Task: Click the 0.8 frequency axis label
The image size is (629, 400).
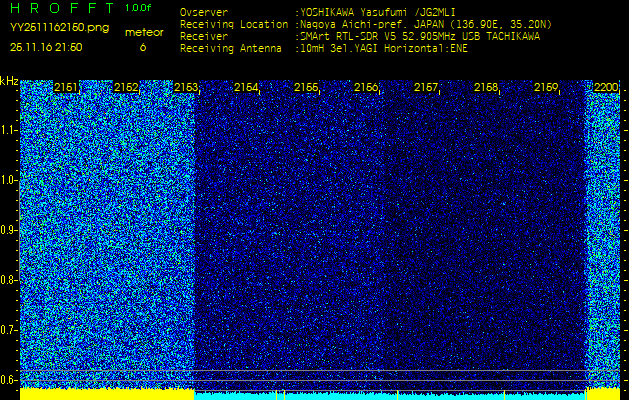Action: point(7,280)
